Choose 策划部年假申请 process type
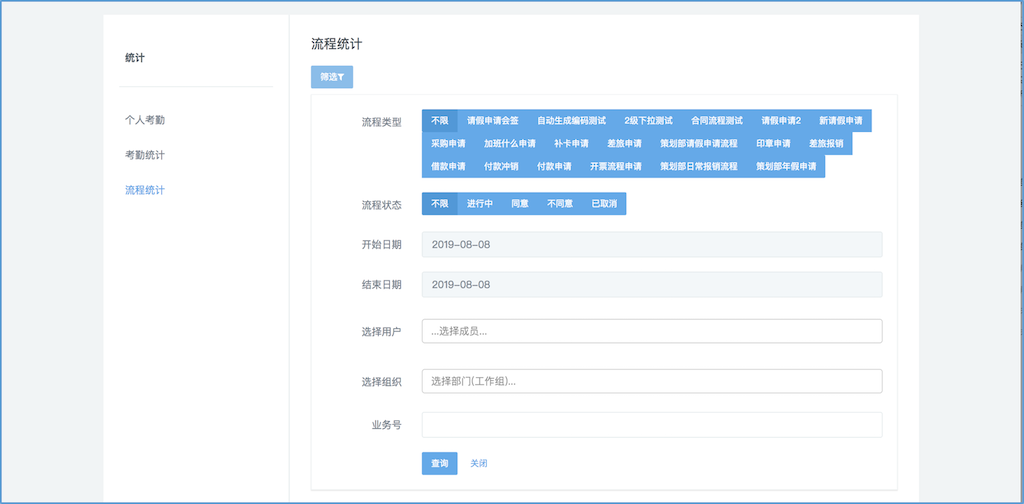 coord(786,166)
